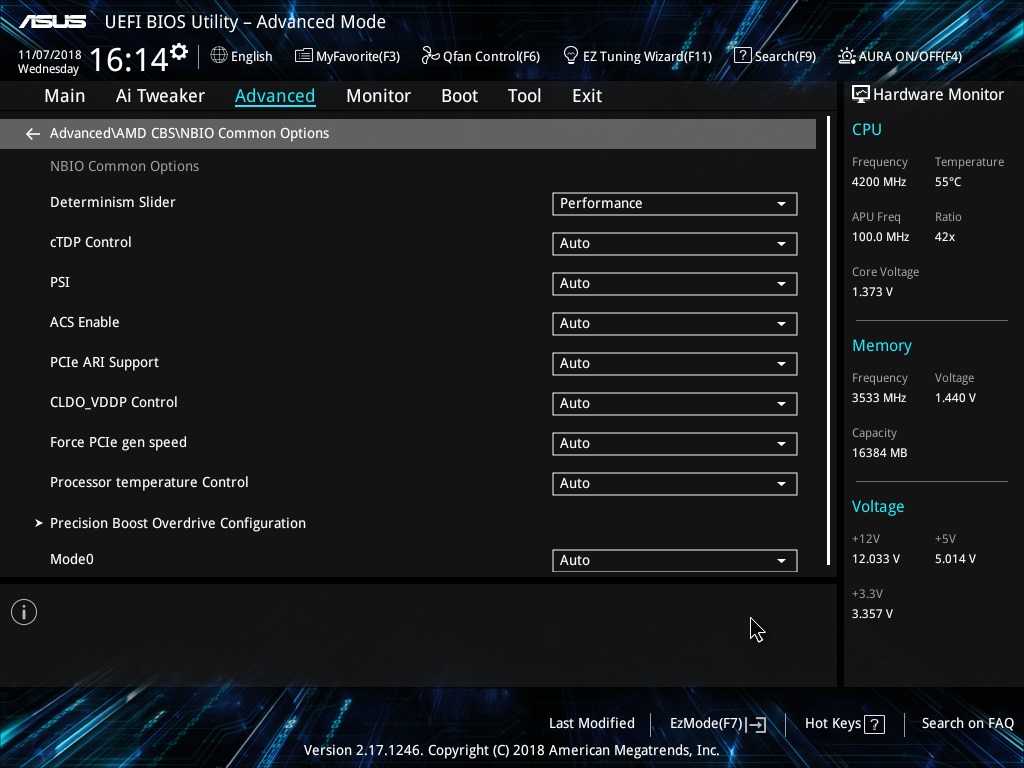1024x768 pixels.
Task: Open the PSI dropdown
Action: [675, 283]
